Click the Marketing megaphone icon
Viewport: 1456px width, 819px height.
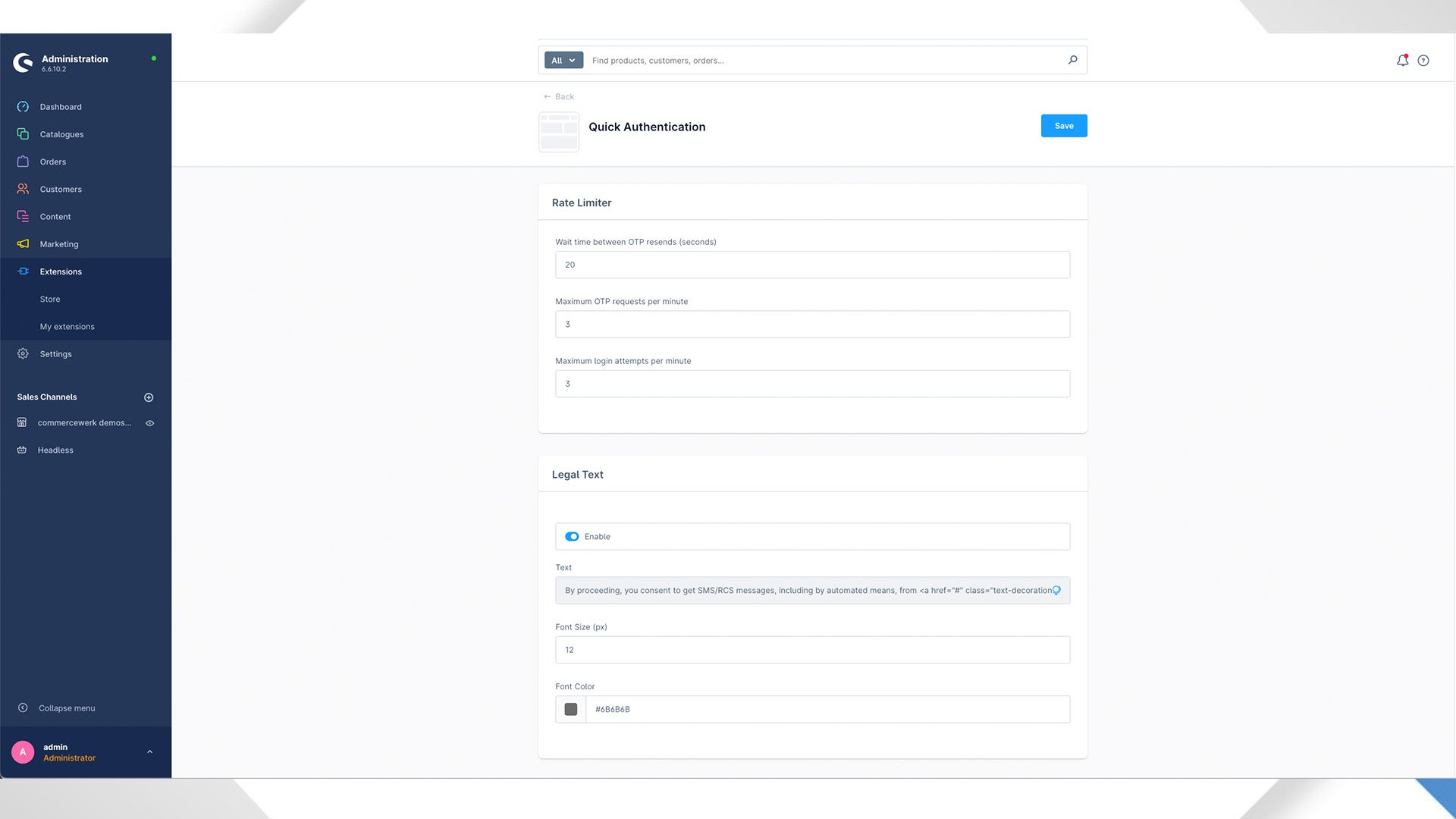(x=23, y=244)
